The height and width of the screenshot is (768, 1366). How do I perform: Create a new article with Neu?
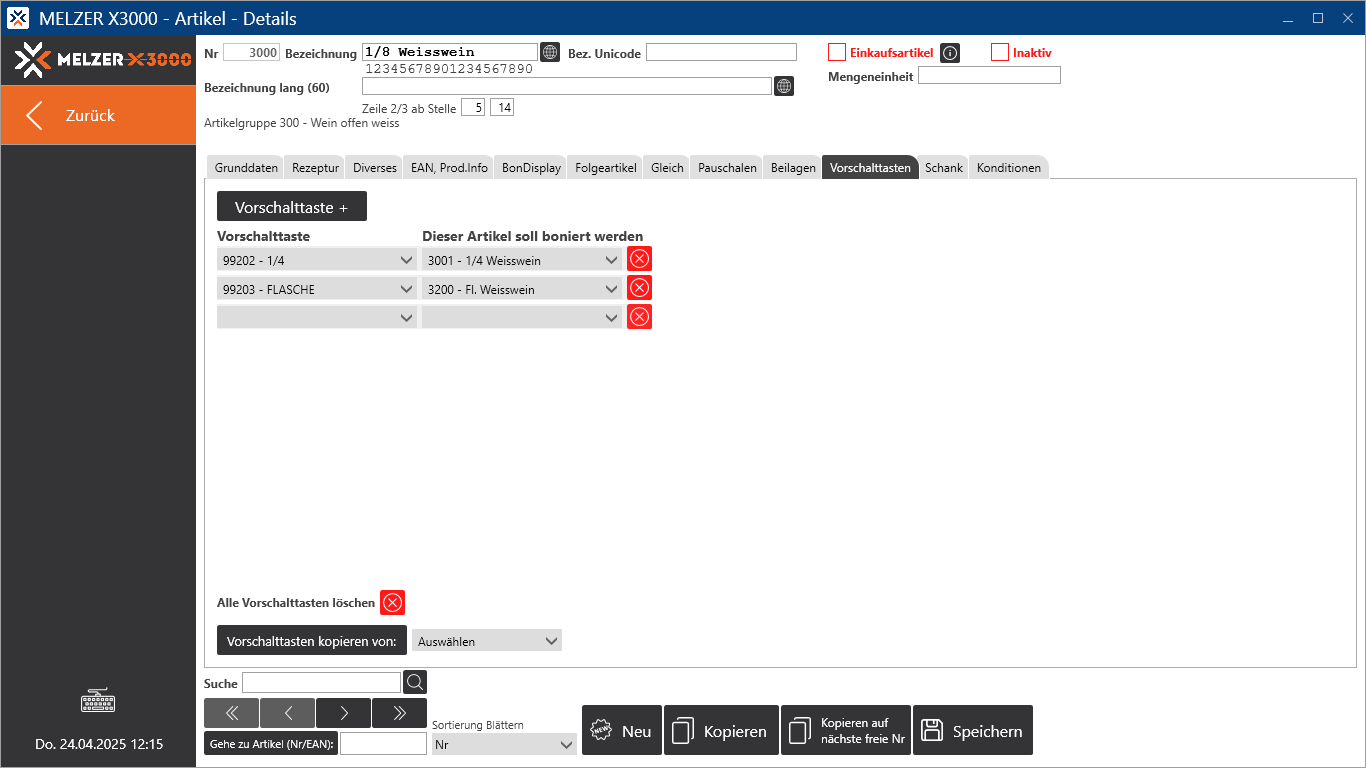tap(622, 731)
